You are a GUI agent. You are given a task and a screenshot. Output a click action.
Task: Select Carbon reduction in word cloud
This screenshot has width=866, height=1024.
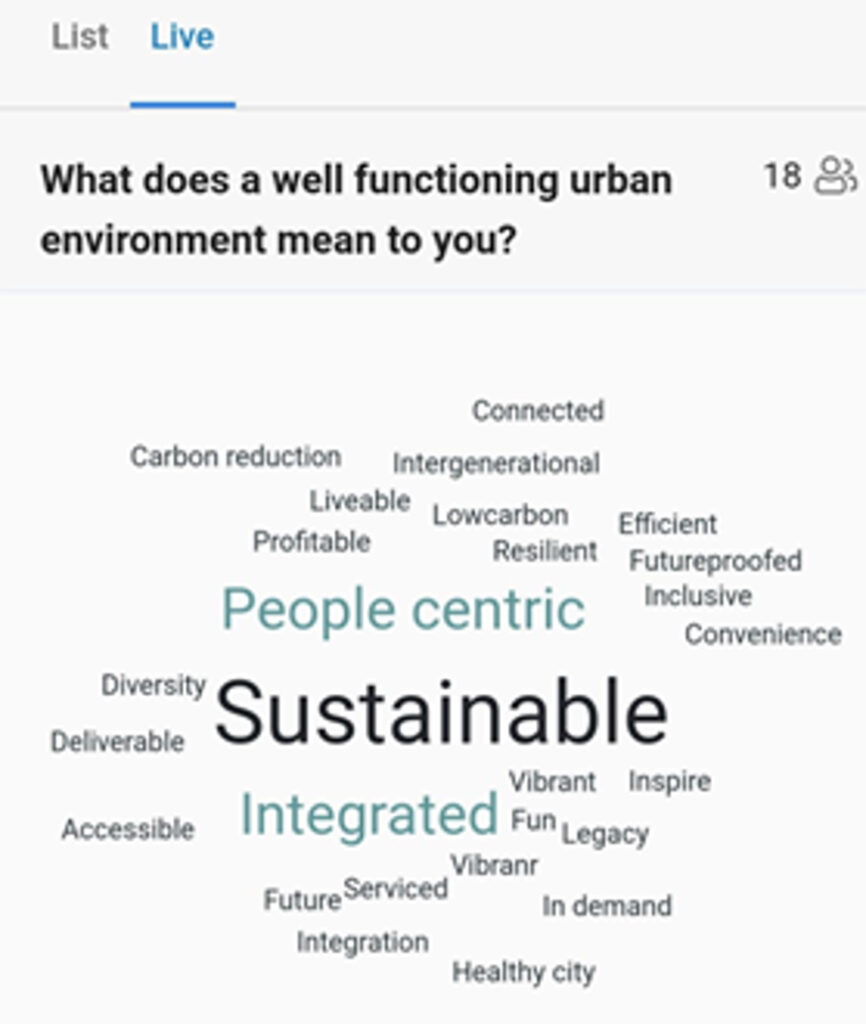click(235, 457)
